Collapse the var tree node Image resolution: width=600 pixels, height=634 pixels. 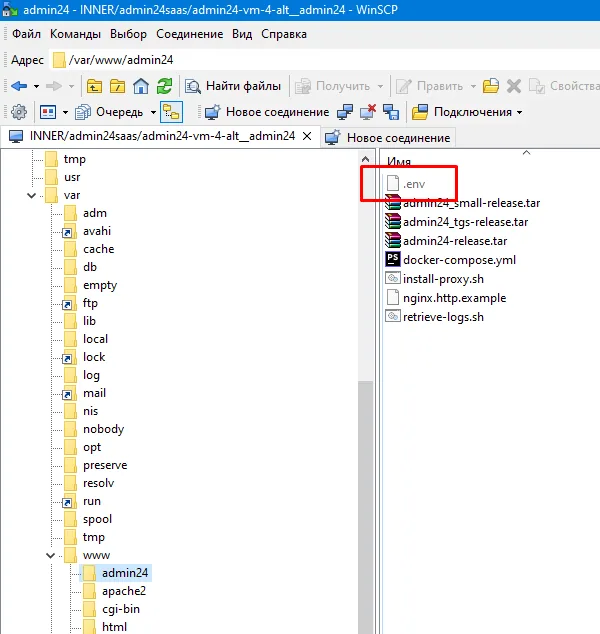click(32, 196)
